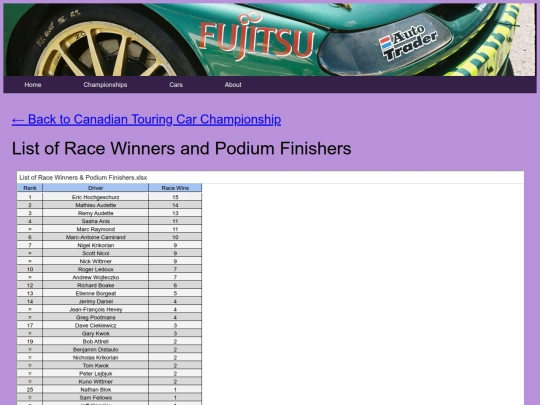Select the Jean-François Hevey cell
Screen dimensions: 540x405
point(95,309)
